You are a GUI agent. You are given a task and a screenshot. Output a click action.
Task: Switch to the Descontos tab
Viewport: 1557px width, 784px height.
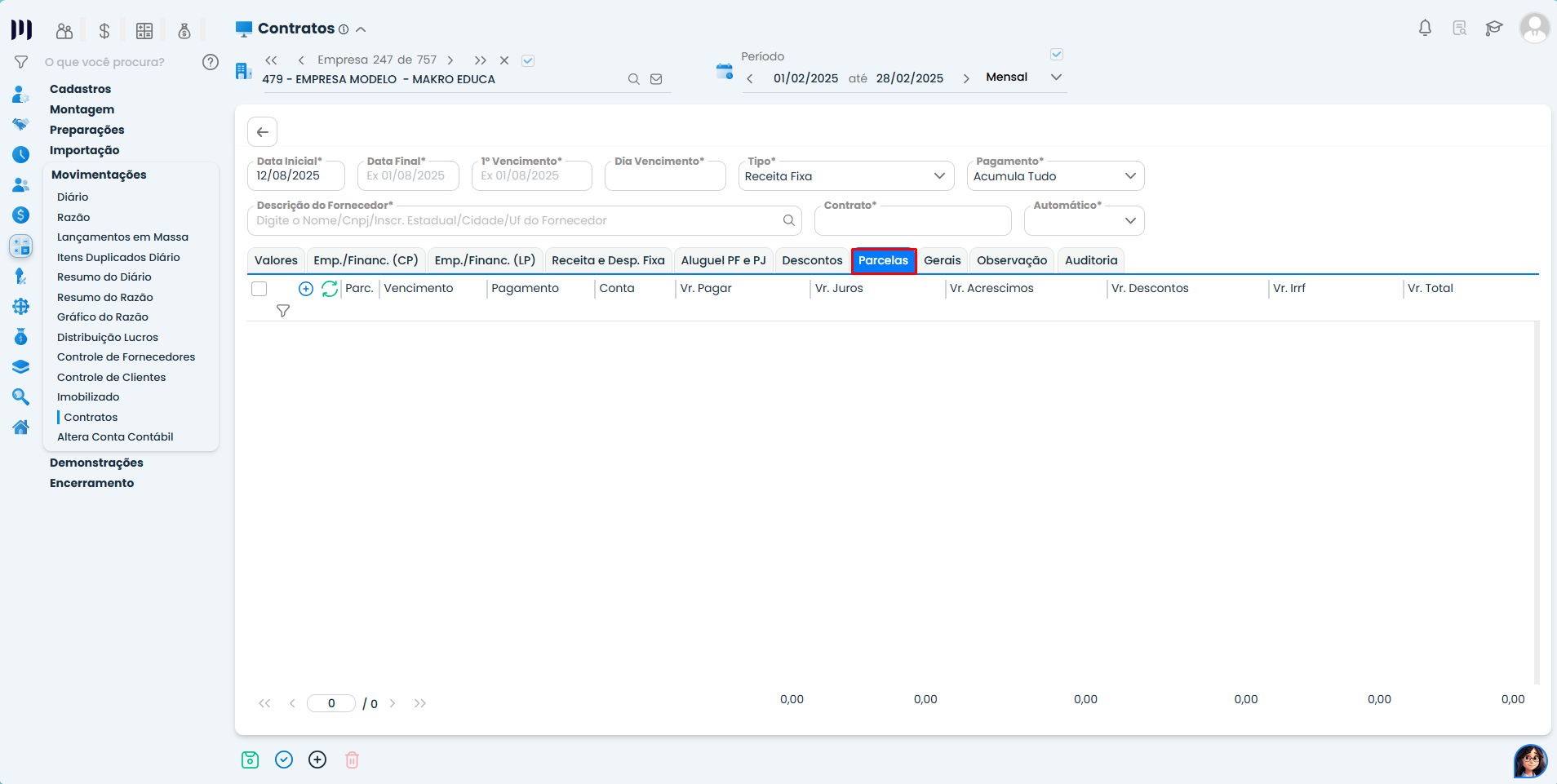click(x=812, y=260)
